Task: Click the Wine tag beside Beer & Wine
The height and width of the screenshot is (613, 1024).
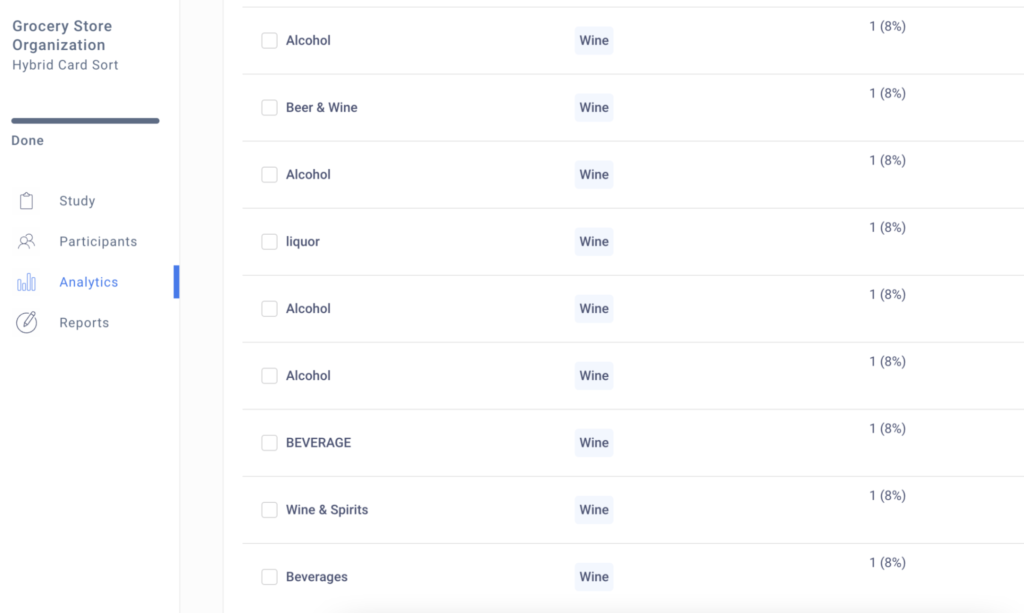Action: 594,107
